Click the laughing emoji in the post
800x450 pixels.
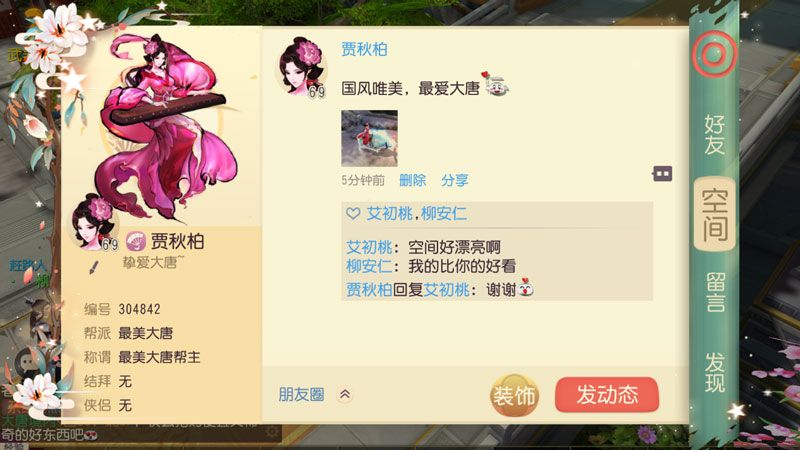[x=495, y=84]
